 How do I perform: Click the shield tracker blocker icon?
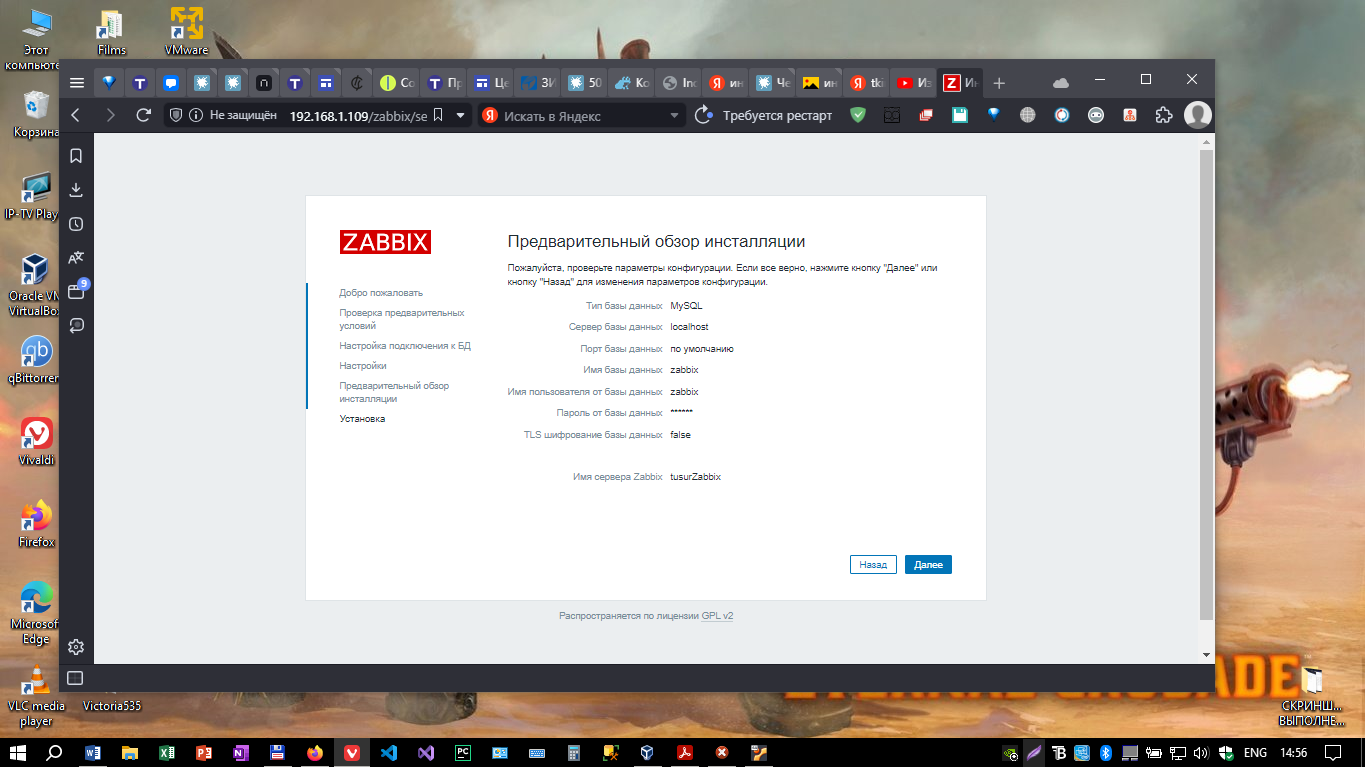coord(175,115)
